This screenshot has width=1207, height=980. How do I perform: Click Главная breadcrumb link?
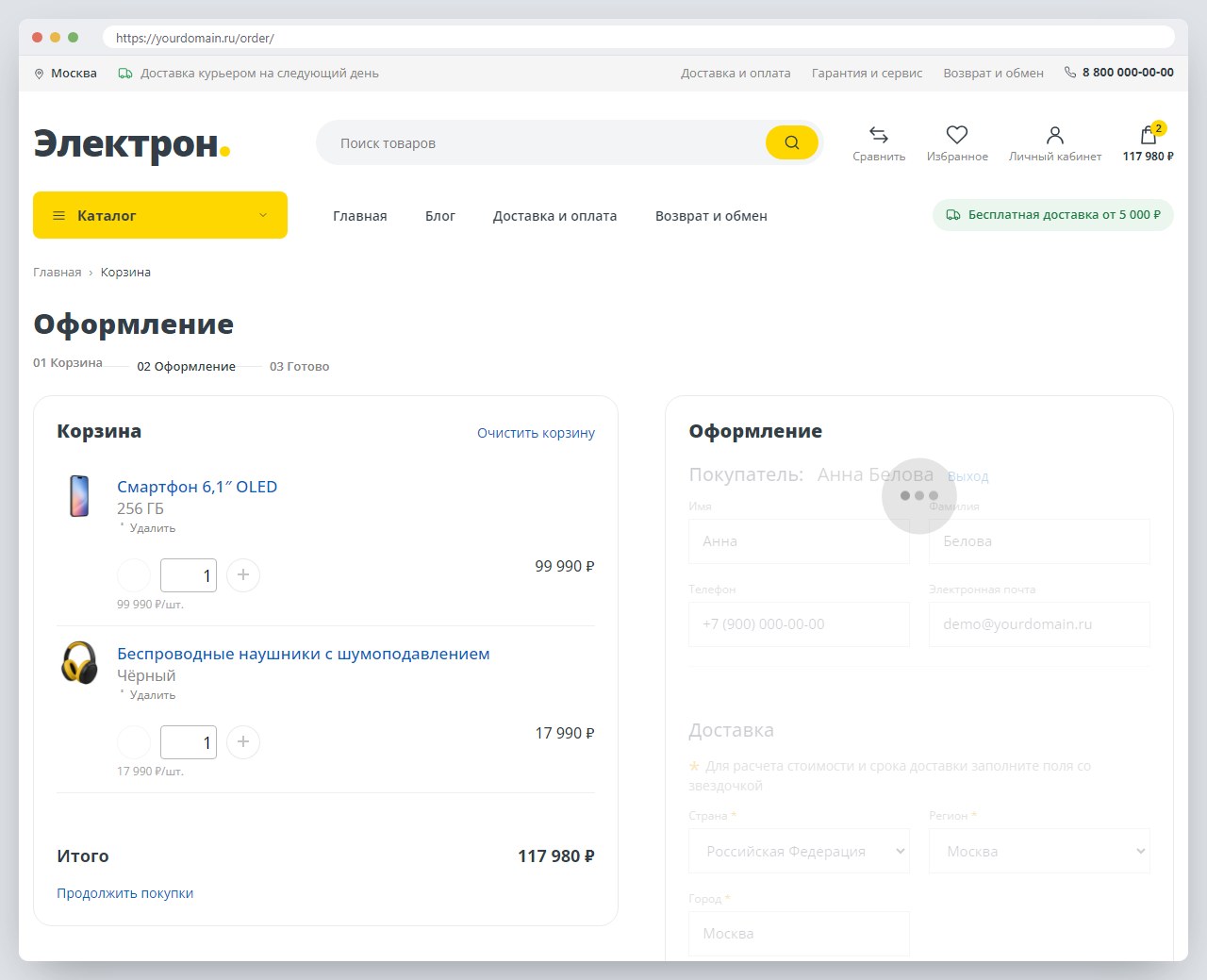pos(58,273)
